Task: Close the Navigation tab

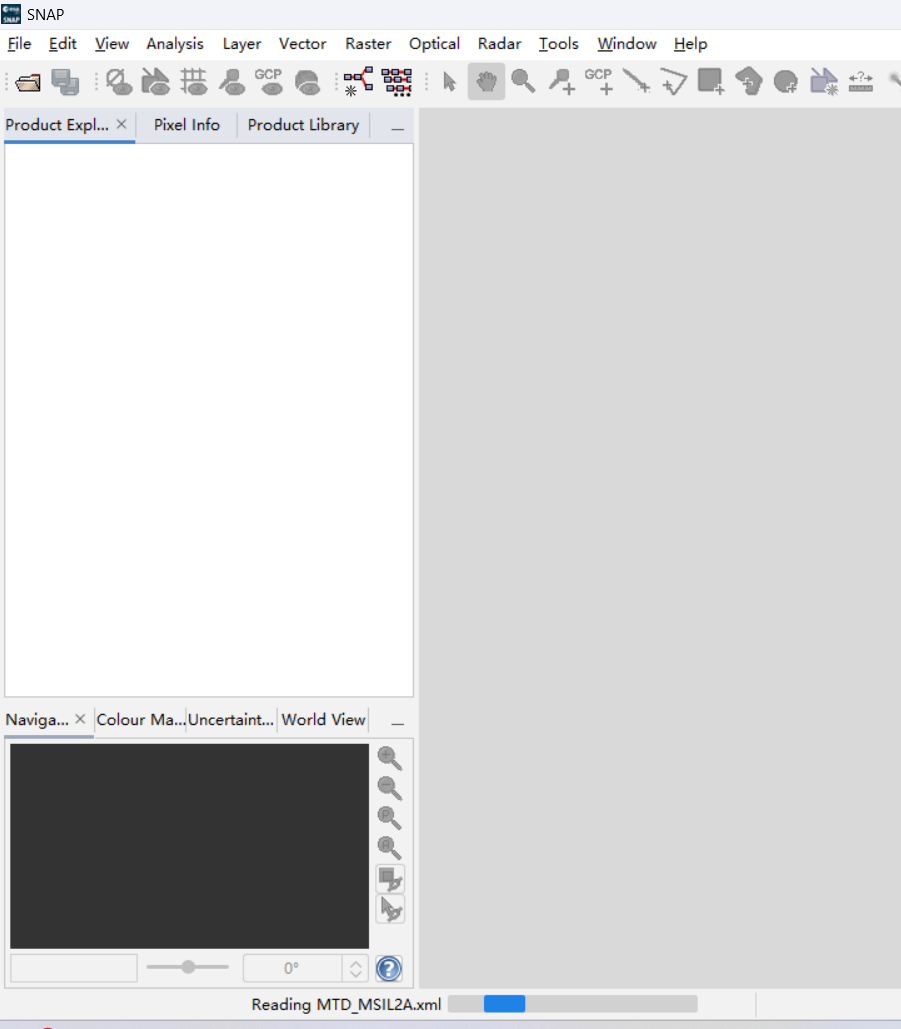Action: [80, 719]
